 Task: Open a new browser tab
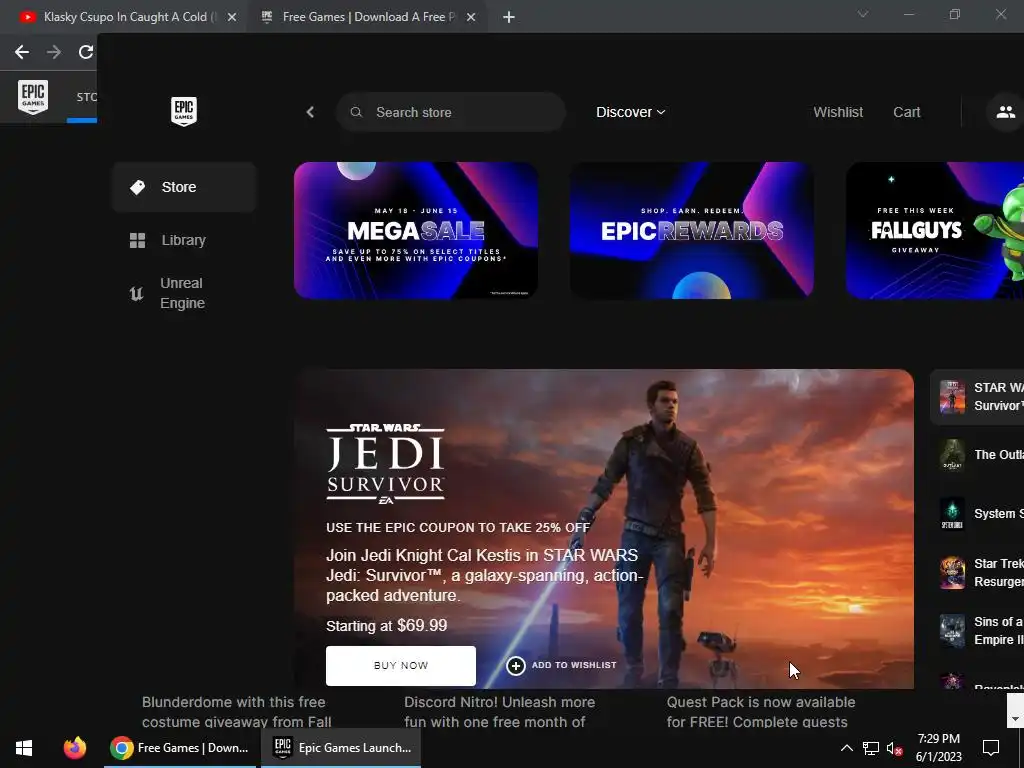(x=509, y=18)
